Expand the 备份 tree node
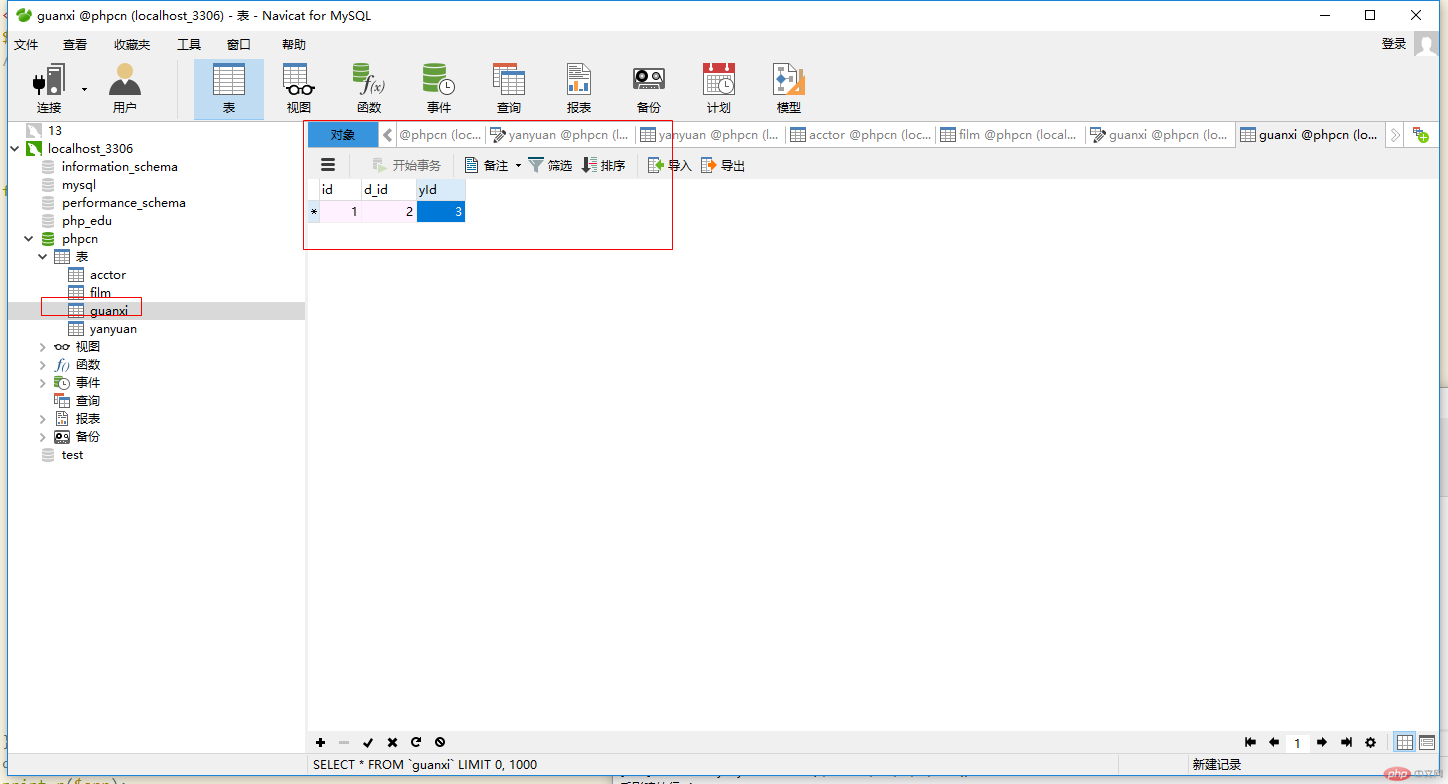The height and width of the screenshot is (784, 1448). pos(43,437)
